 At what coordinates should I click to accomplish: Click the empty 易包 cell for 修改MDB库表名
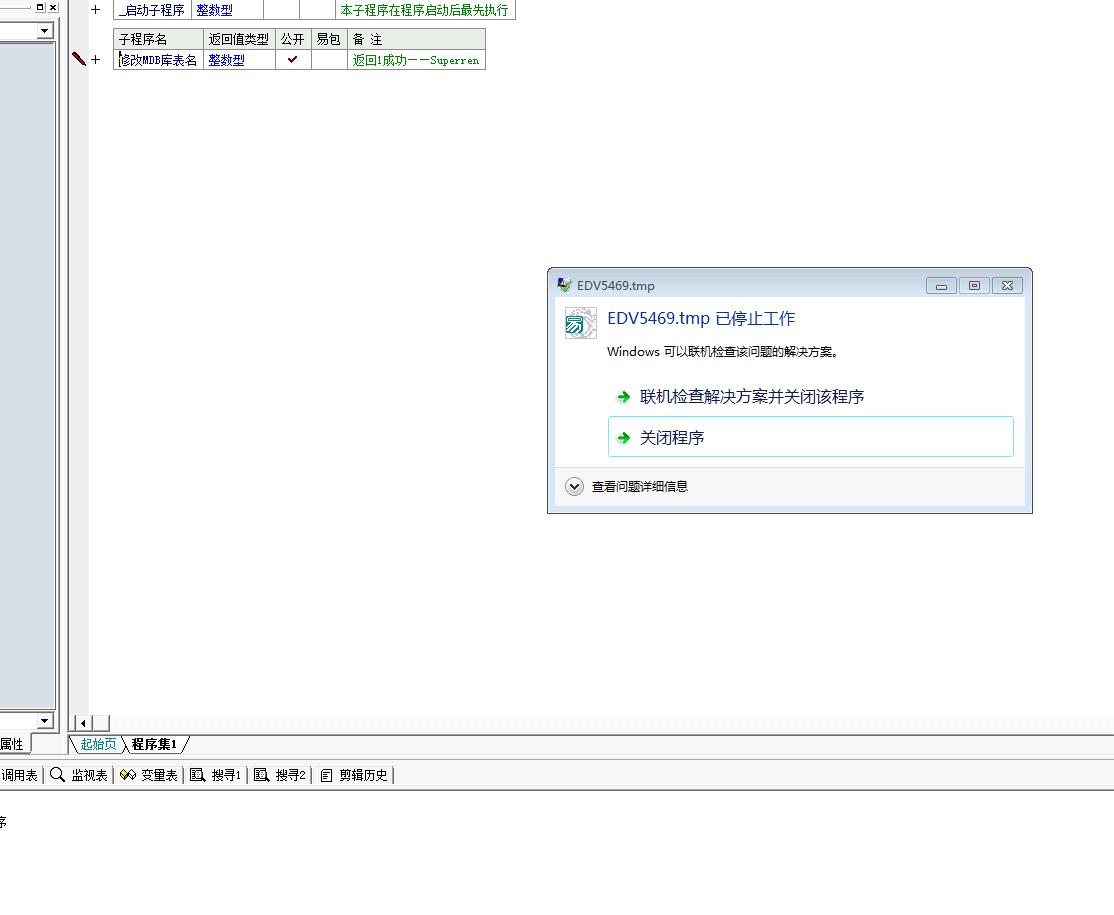(329, 60)
